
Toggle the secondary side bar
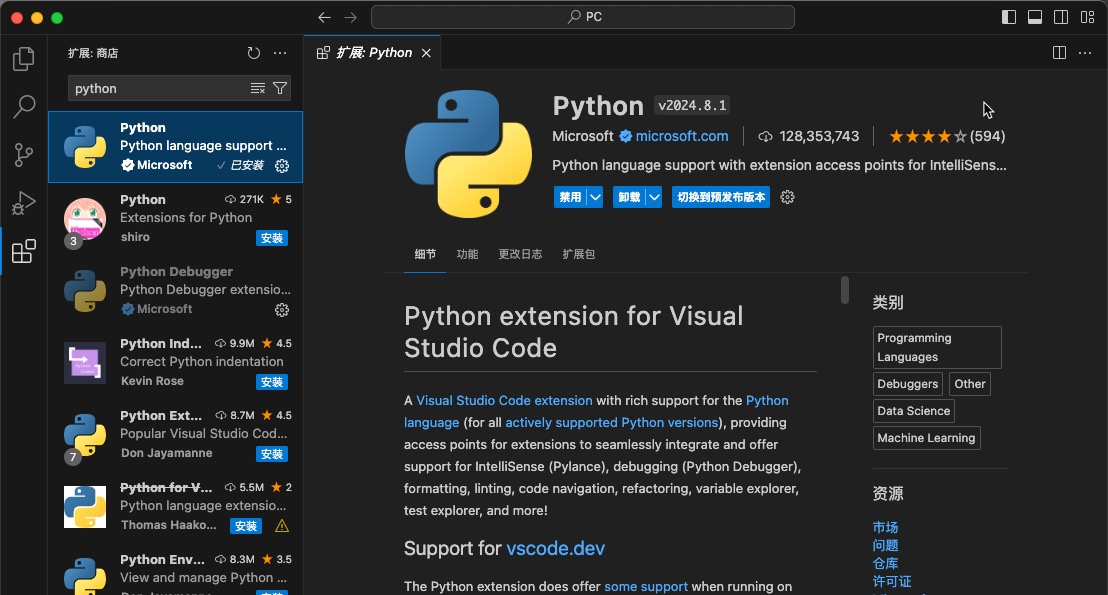tap(1061, 18)
